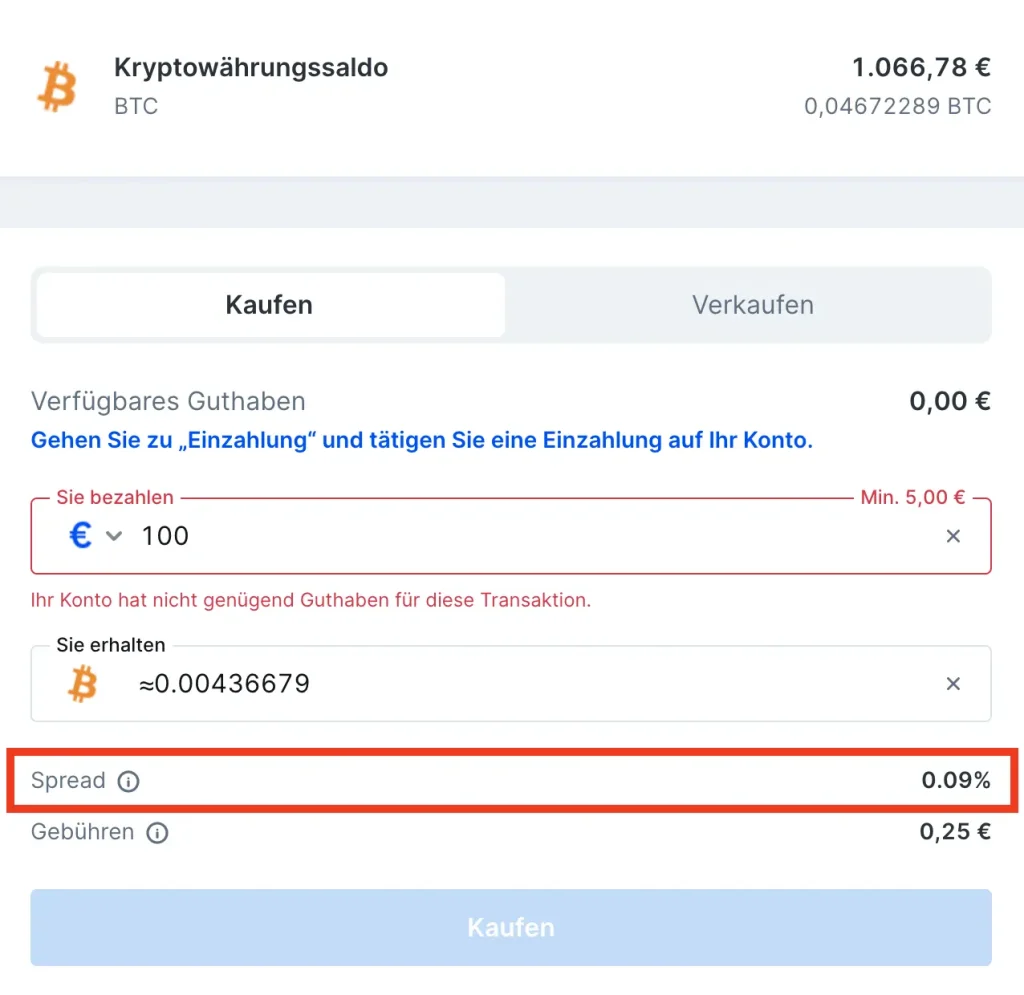Click the Gebühren fee value 0,25 €

955,832
